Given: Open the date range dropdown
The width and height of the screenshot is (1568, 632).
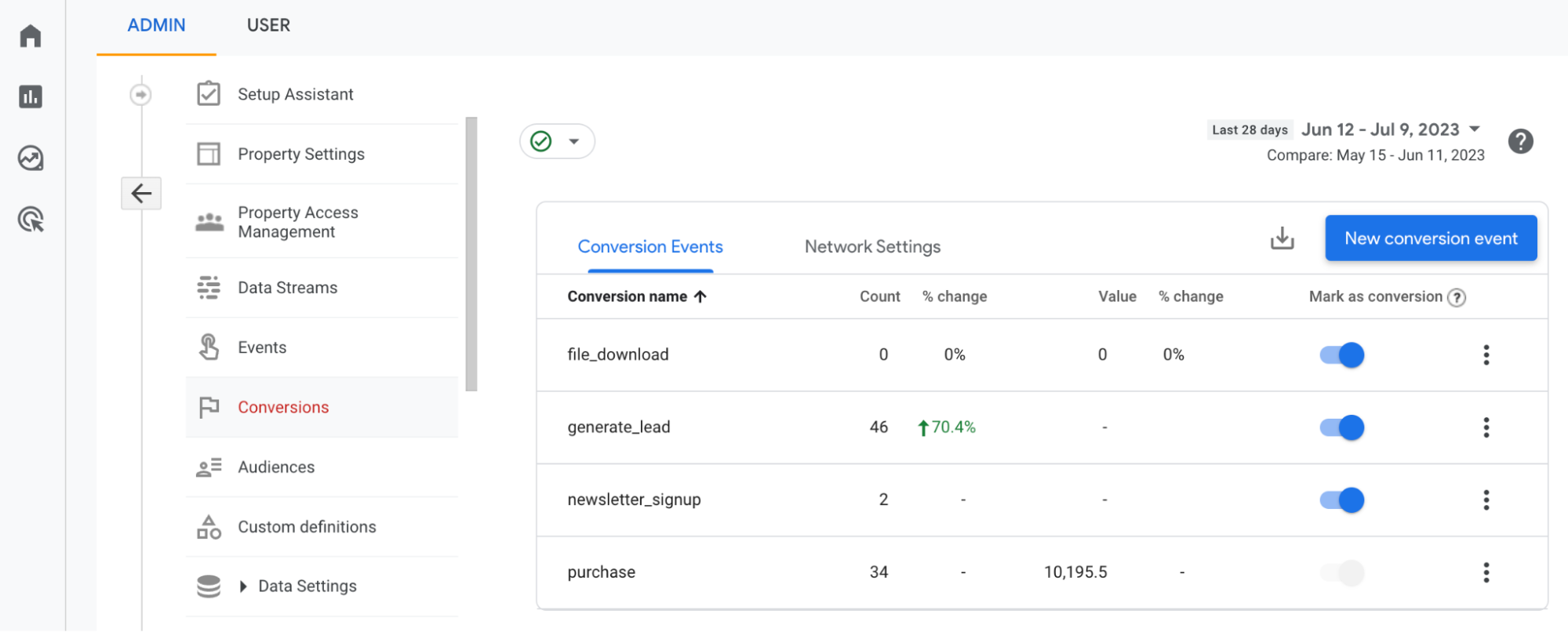Looking at the screenshot, I should tap(1390, 130).
